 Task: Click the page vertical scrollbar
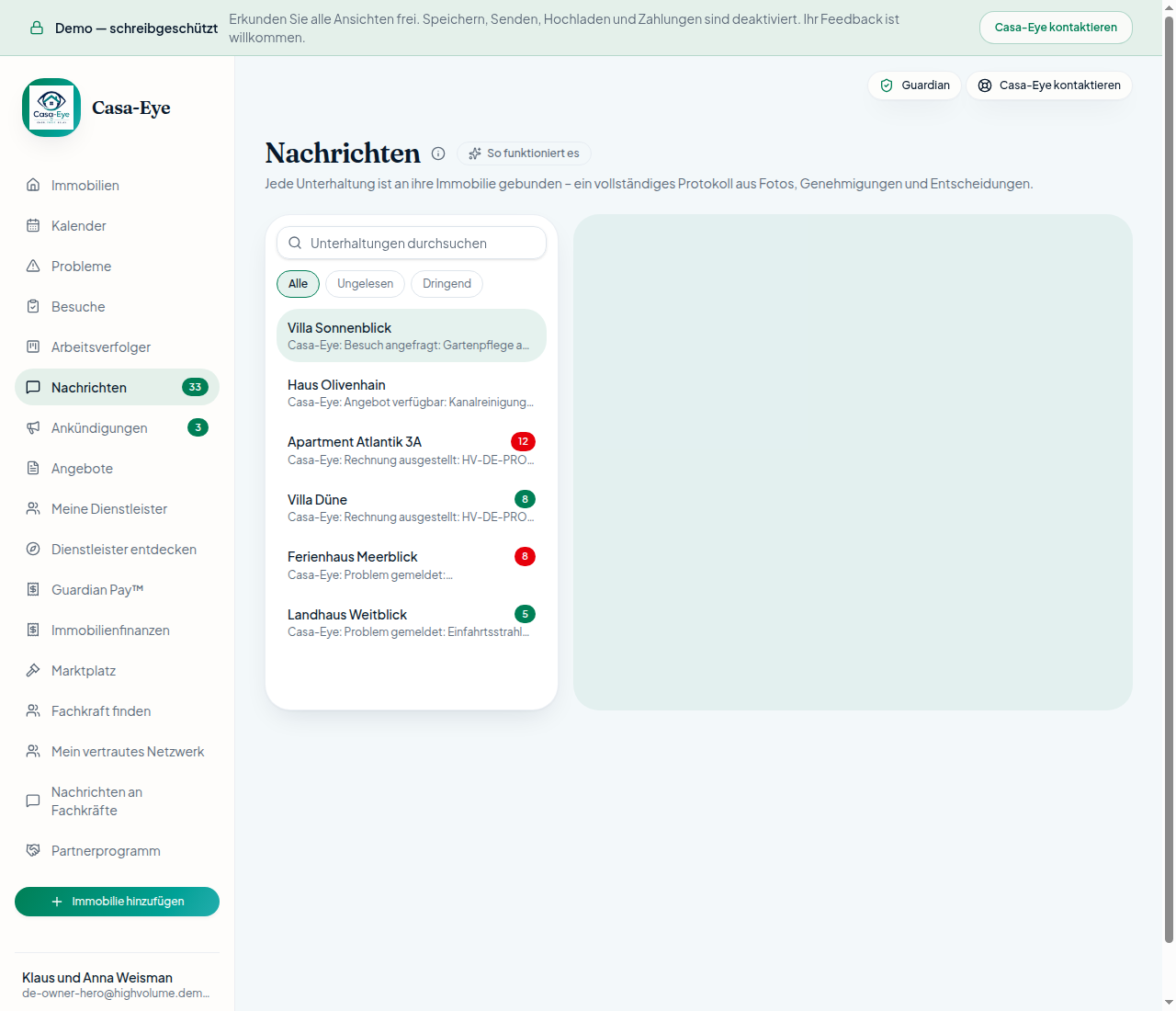[1169, 478]
